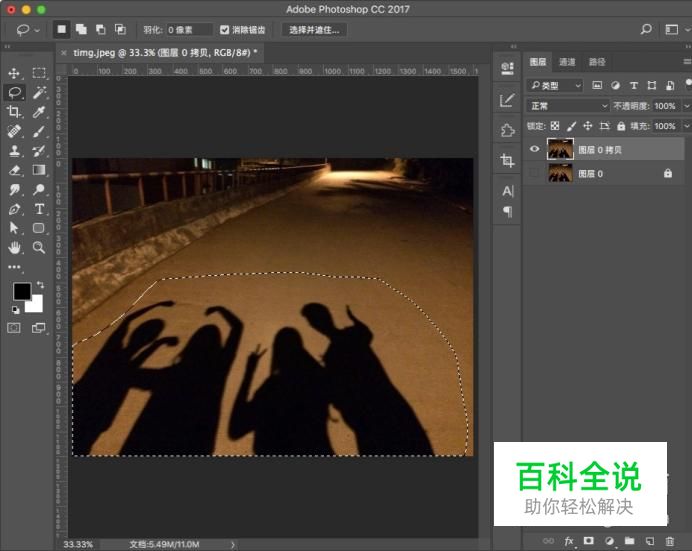Select the Eyedropper tool

pos(39,112)
